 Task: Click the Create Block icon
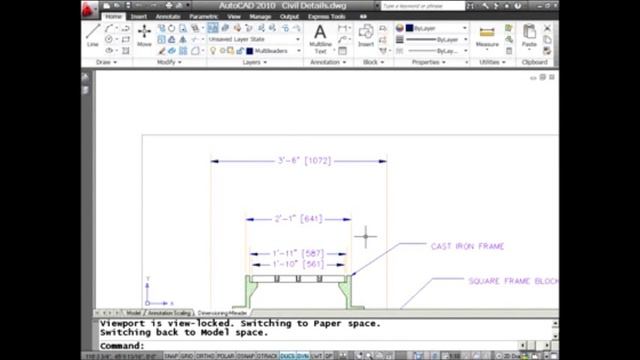tap(382, 28)
